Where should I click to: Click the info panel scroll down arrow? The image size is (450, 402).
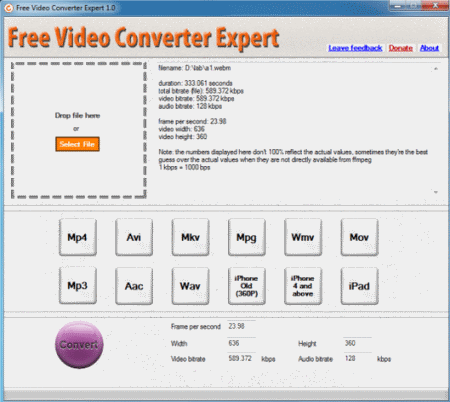pos(436,192)
